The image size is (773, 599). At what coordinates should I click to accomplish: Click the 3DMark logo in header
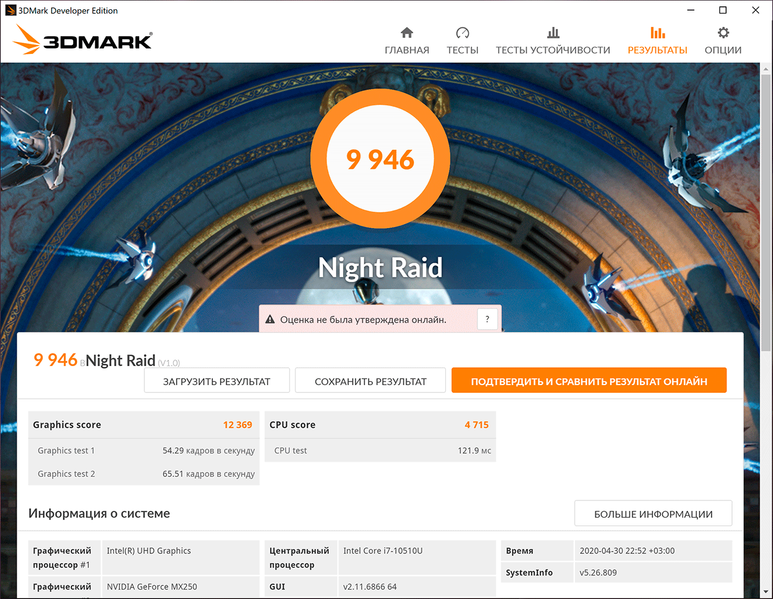pos(82,40)
